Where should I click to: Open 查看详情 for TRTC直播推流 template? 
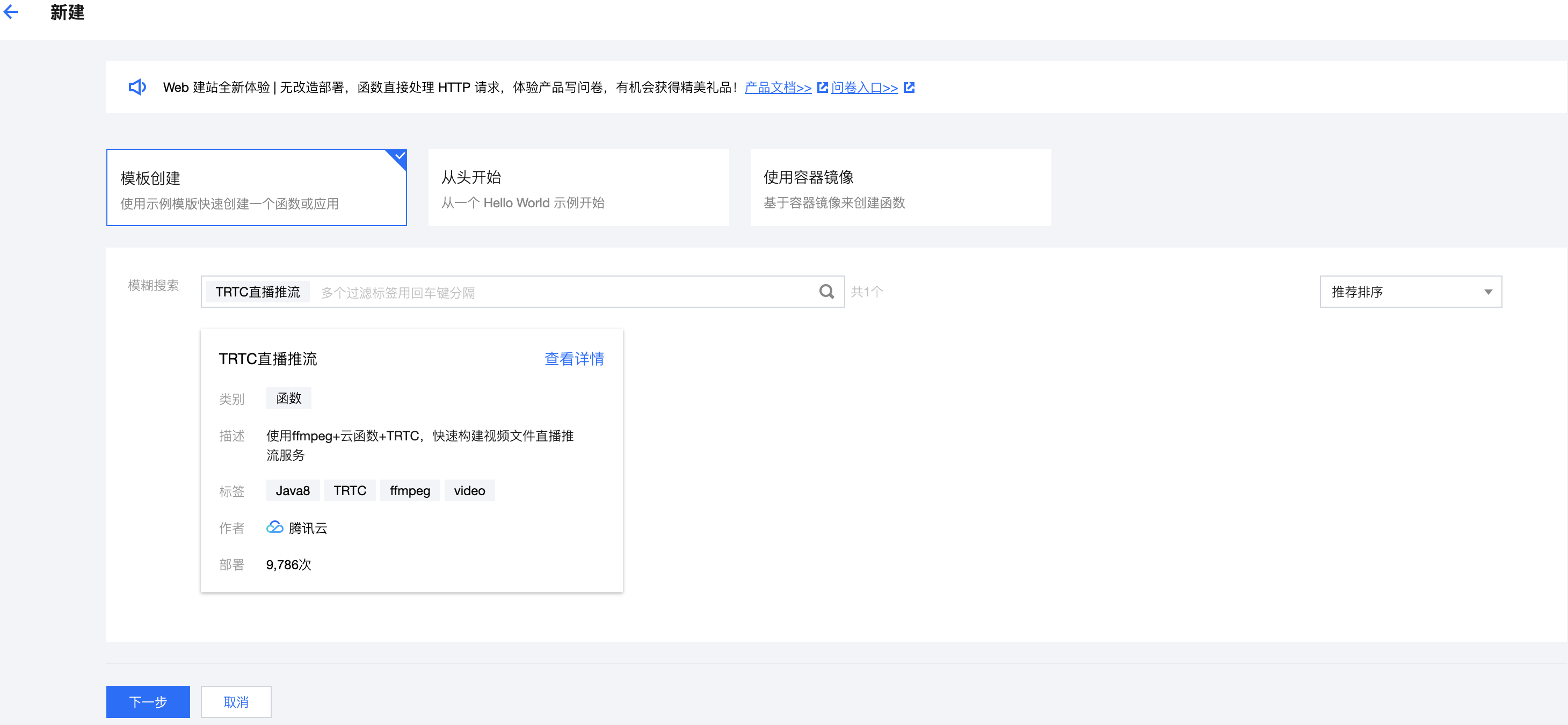(x=574, y=359)
